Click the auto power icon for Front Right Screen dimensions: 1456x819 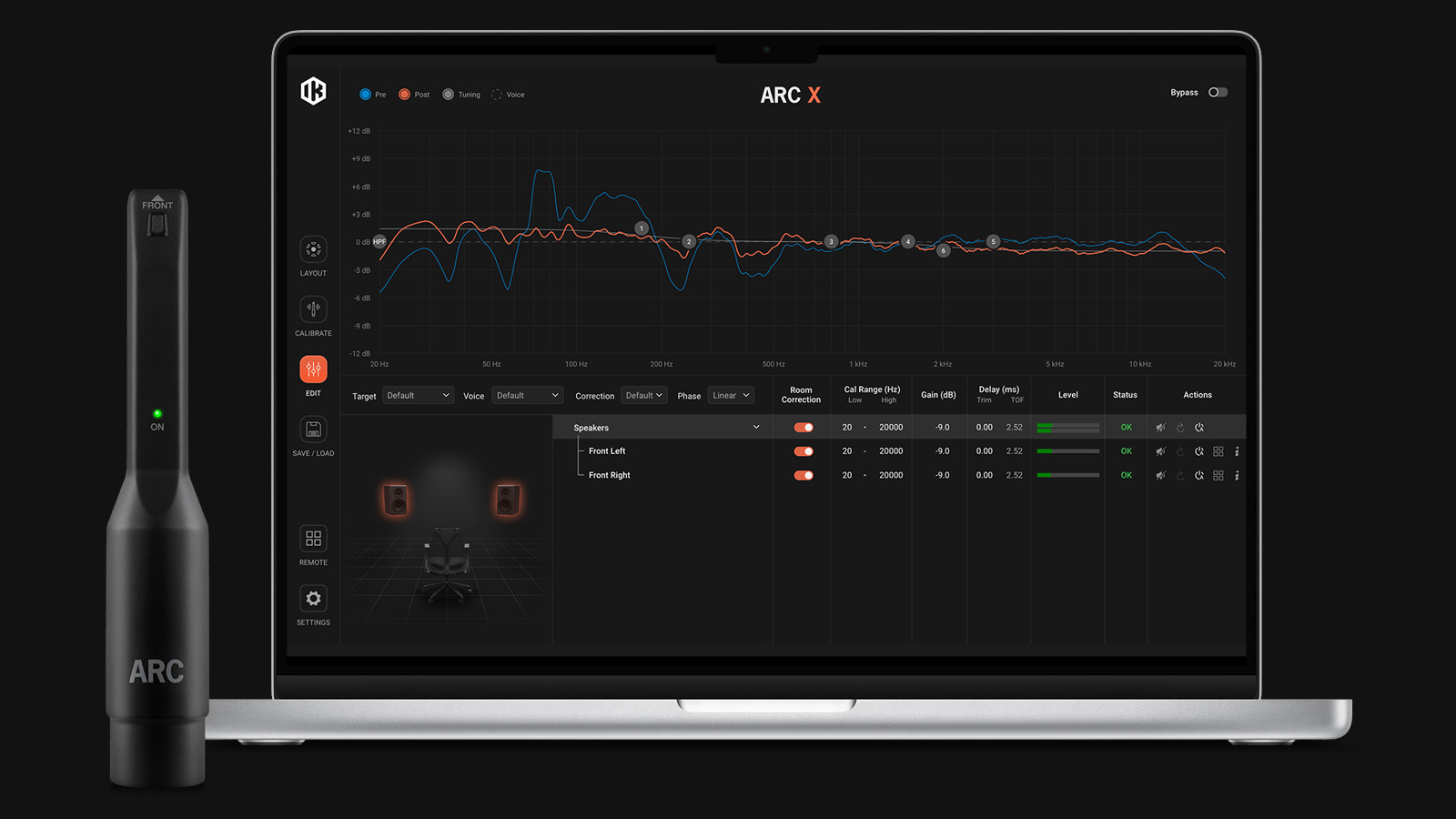[1199, 476]
